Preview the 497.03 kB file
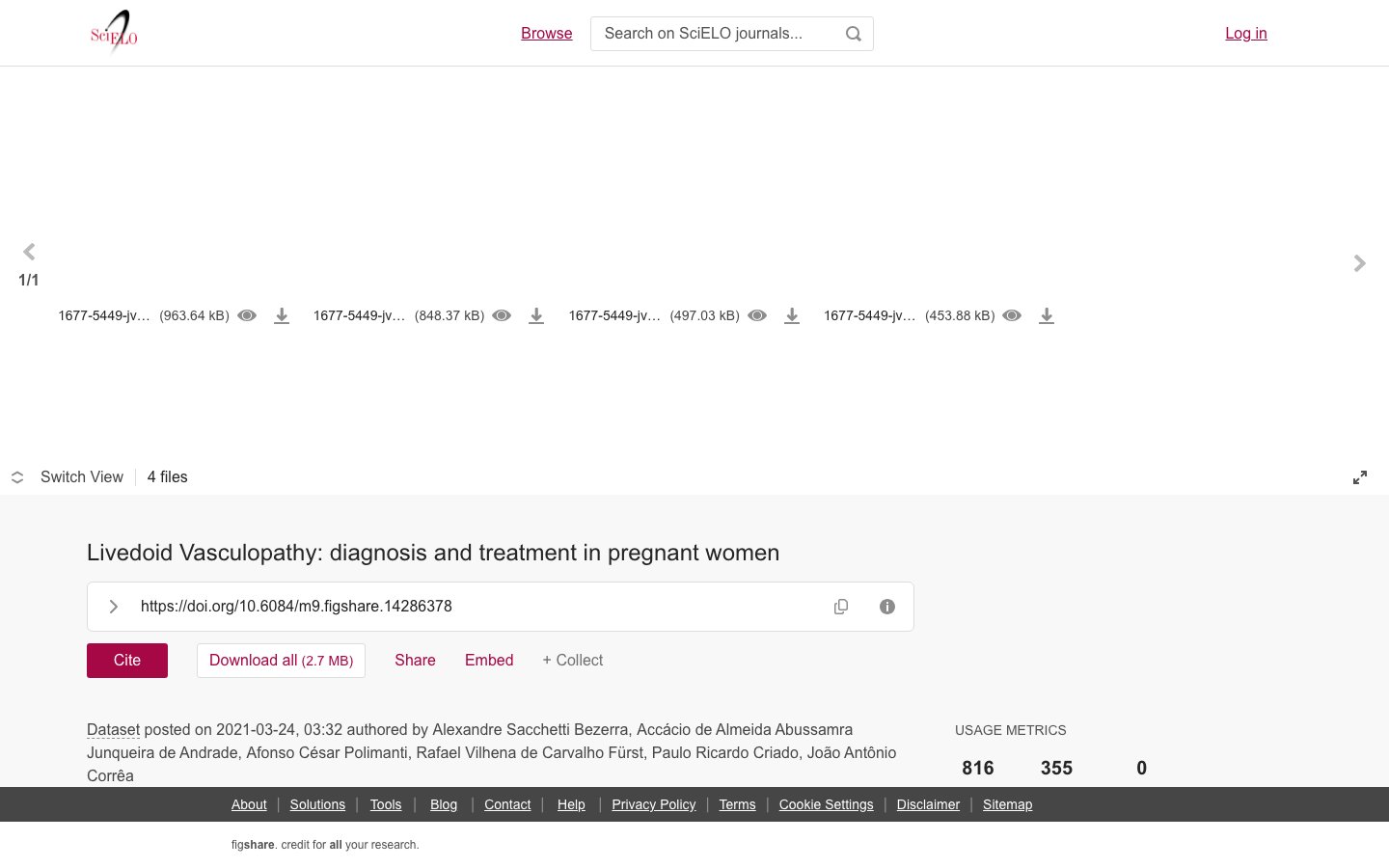This screenshot has height=868, width=1389. (x=757, y=315)
